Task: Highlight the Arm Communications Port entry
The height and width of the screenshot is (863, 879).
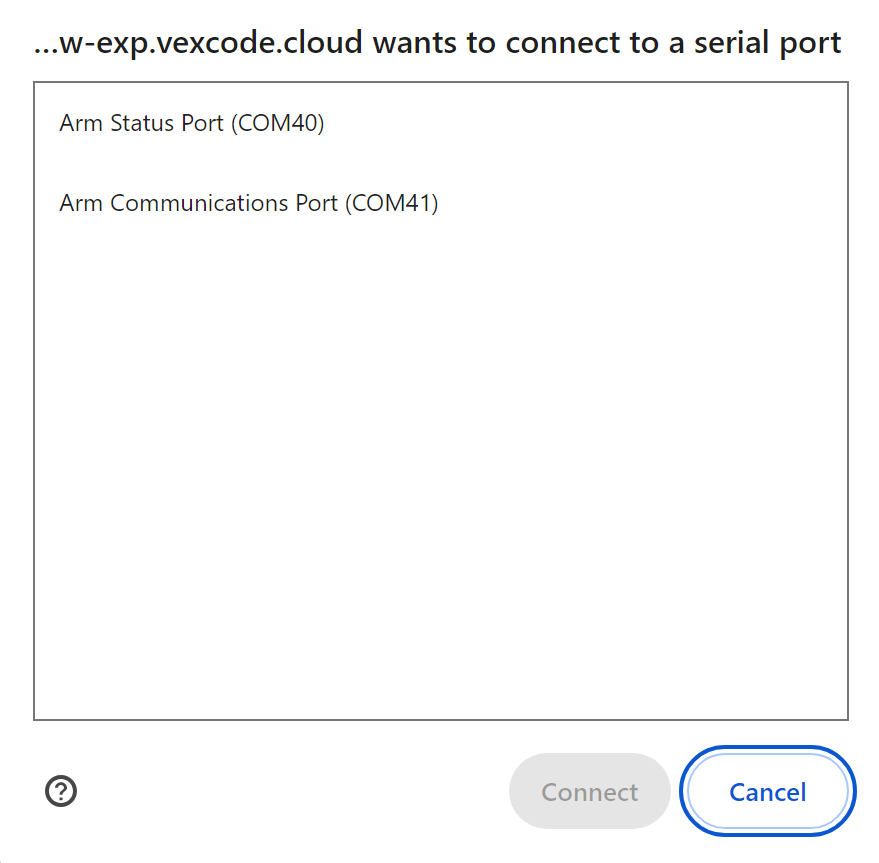Action: tap(248, 203)
